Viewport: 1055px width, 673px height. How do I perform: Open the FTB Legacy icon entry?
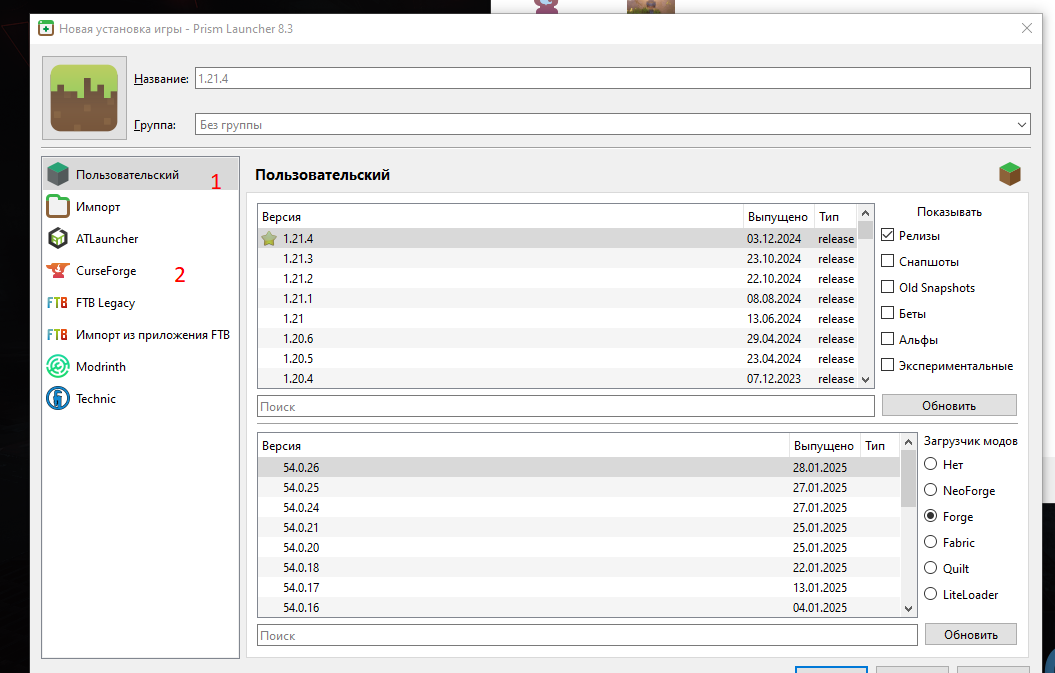point(58,303)
